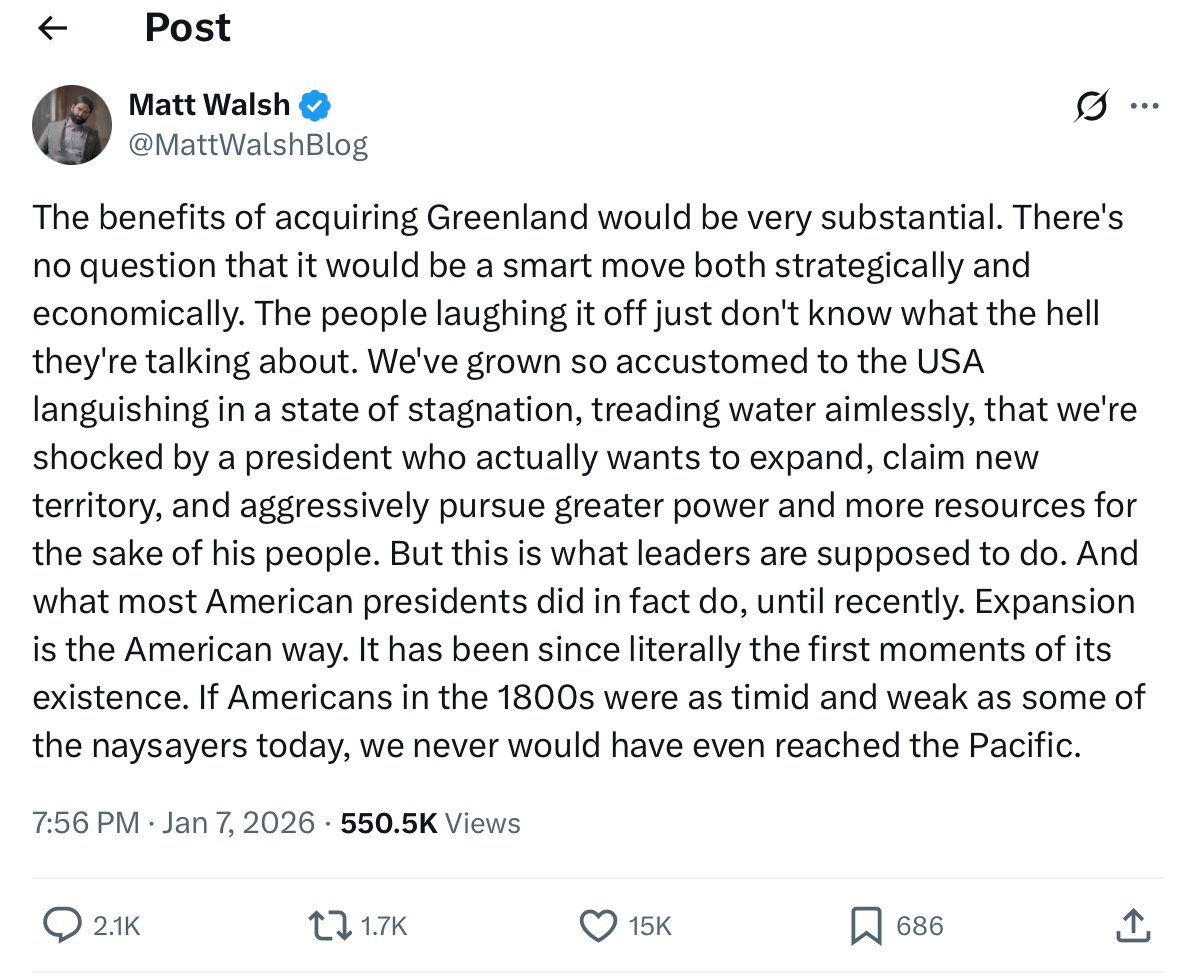Click the 15K likes count
The image size is (1194, 976).
[x=650, y=927]
